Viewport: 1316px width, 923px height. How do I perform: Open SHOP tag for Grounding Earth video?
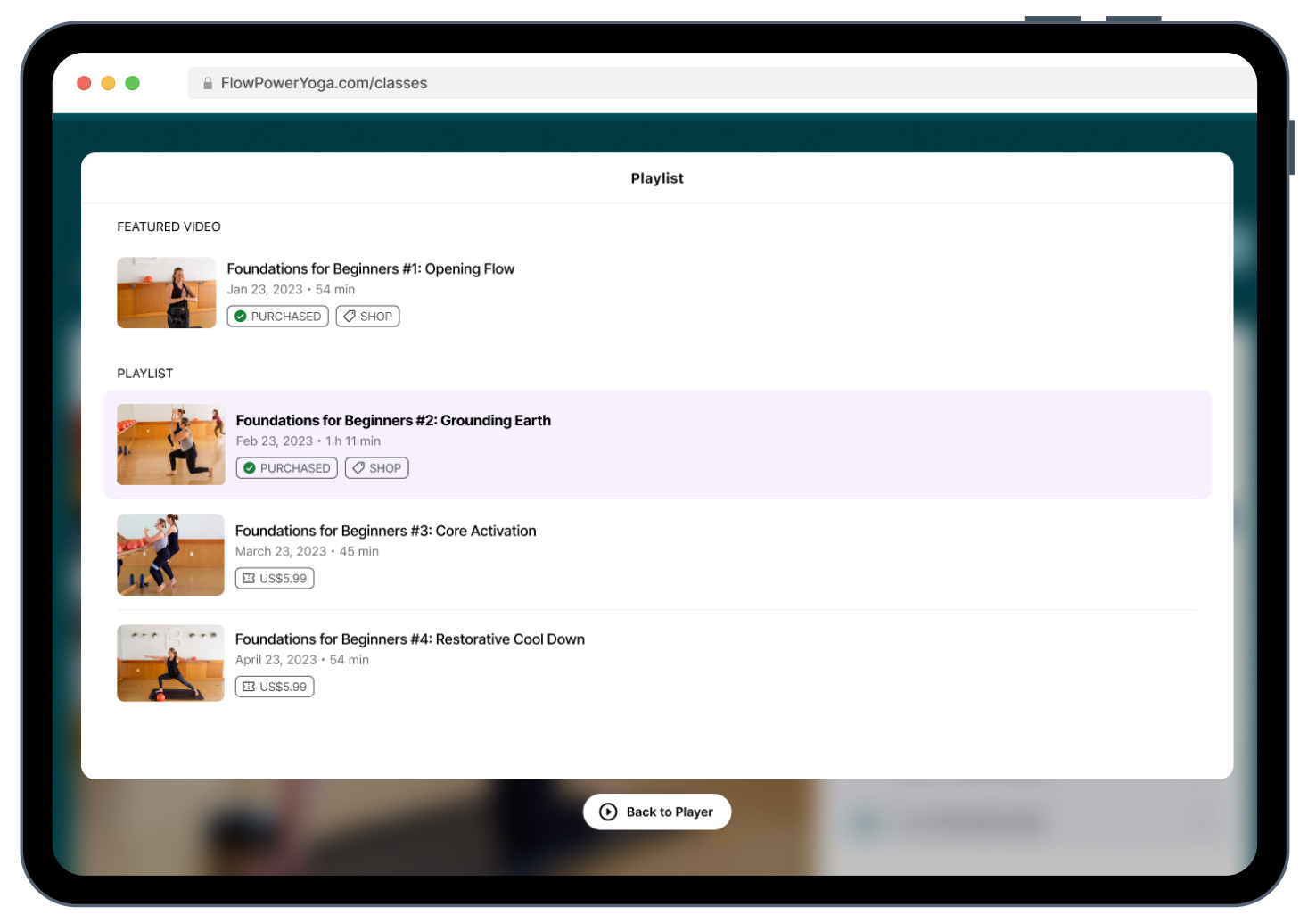click(376, 468)
